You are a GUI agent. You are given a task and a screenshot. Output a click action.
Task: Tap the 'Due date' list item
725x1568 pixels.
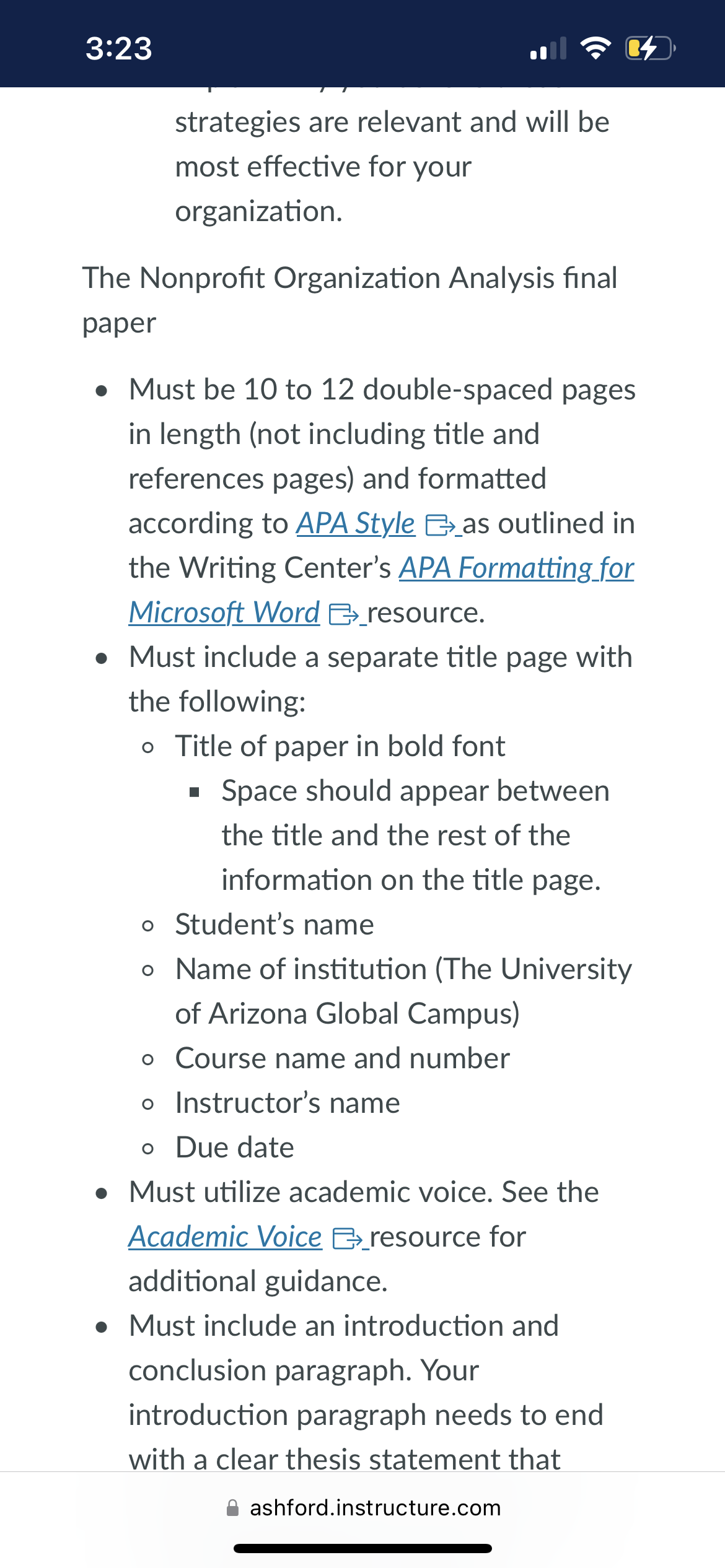[x=235, y=1148]
